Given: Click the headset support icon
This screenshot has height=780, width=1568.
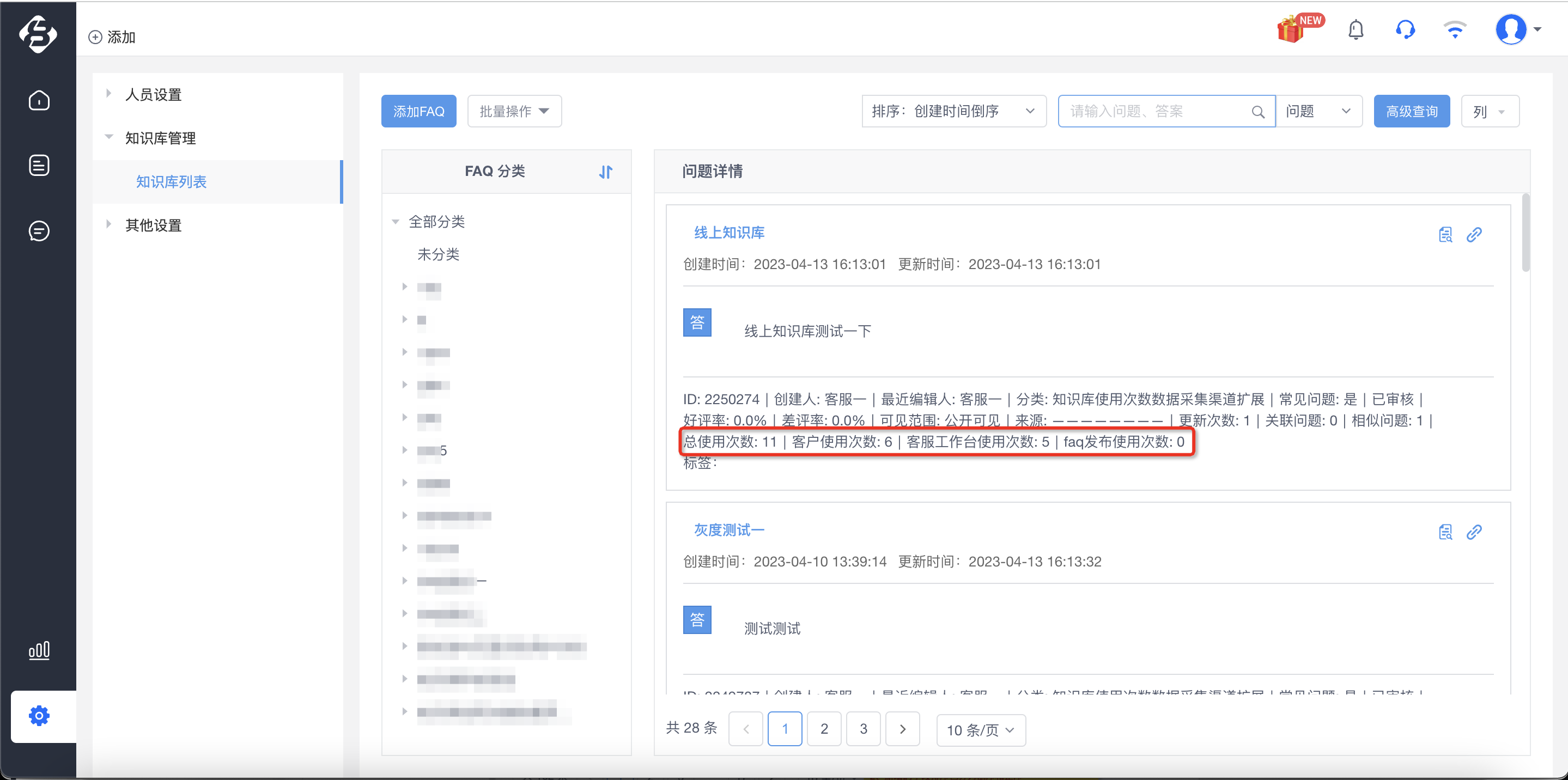Looking at the screenshot, I should point(1405,29).
